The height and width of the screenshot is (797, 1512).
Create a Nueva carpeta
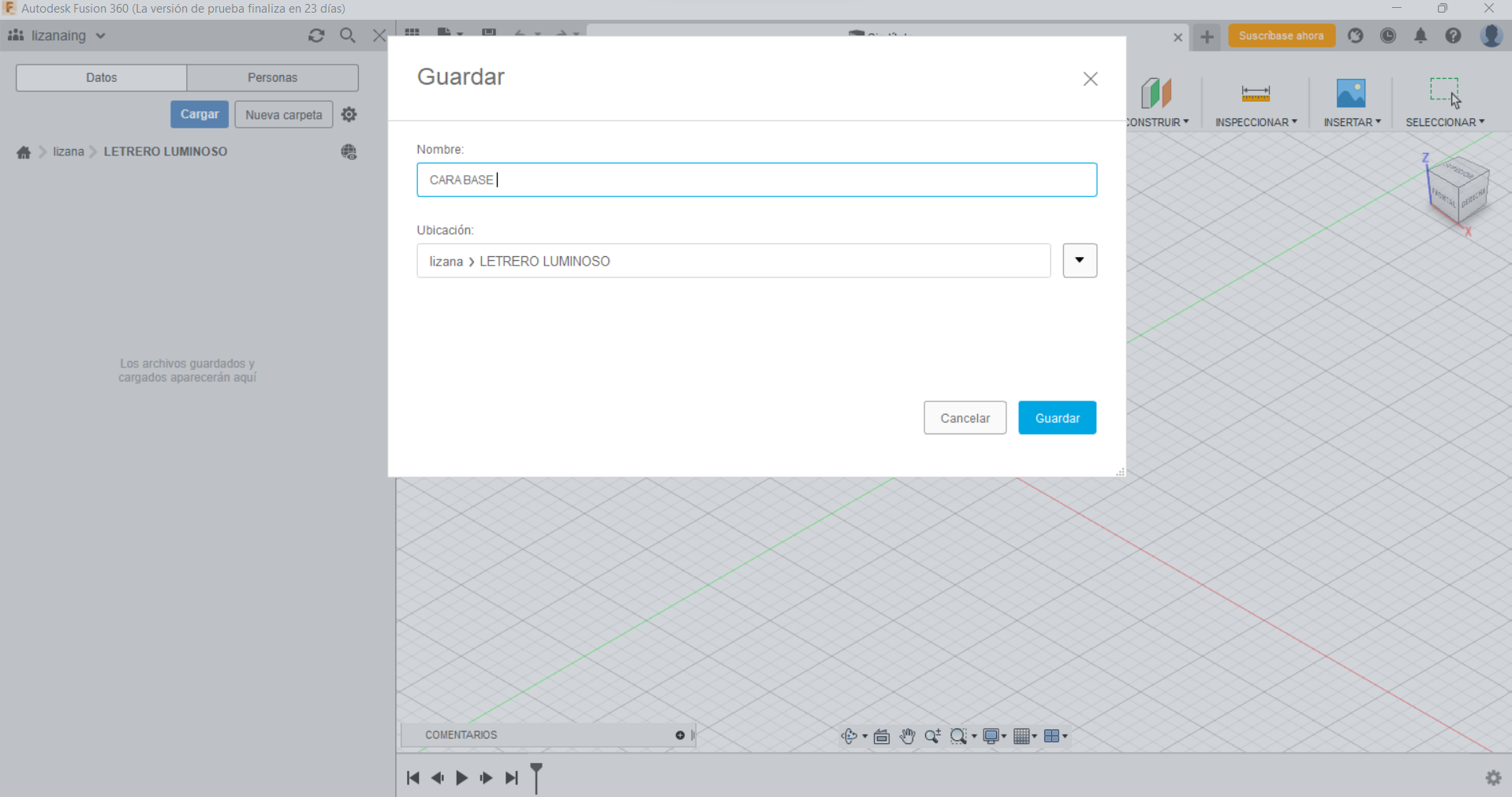(284, 114)
